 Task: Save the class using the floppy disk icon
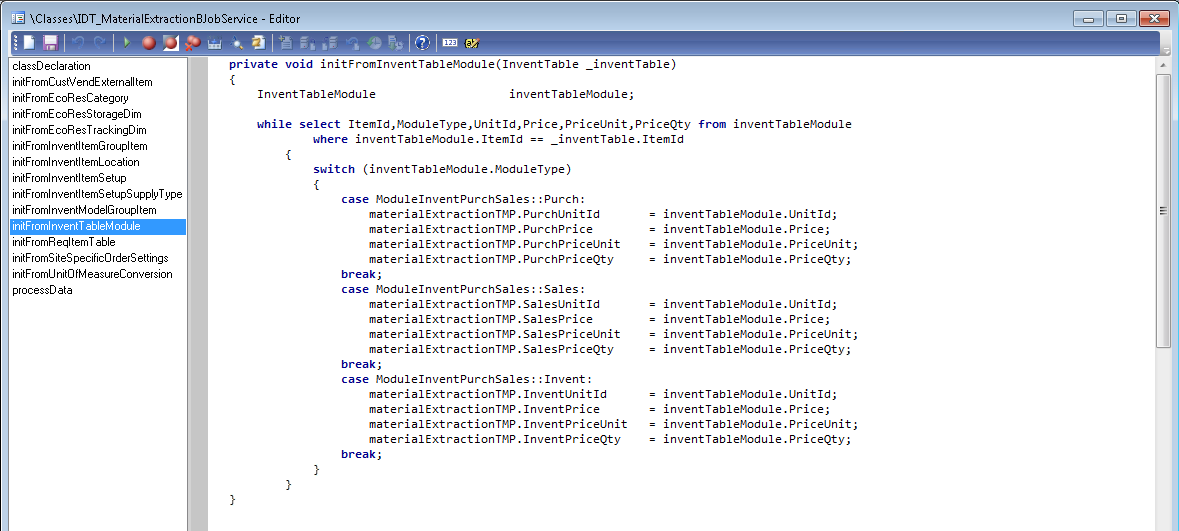pos(50,43)
